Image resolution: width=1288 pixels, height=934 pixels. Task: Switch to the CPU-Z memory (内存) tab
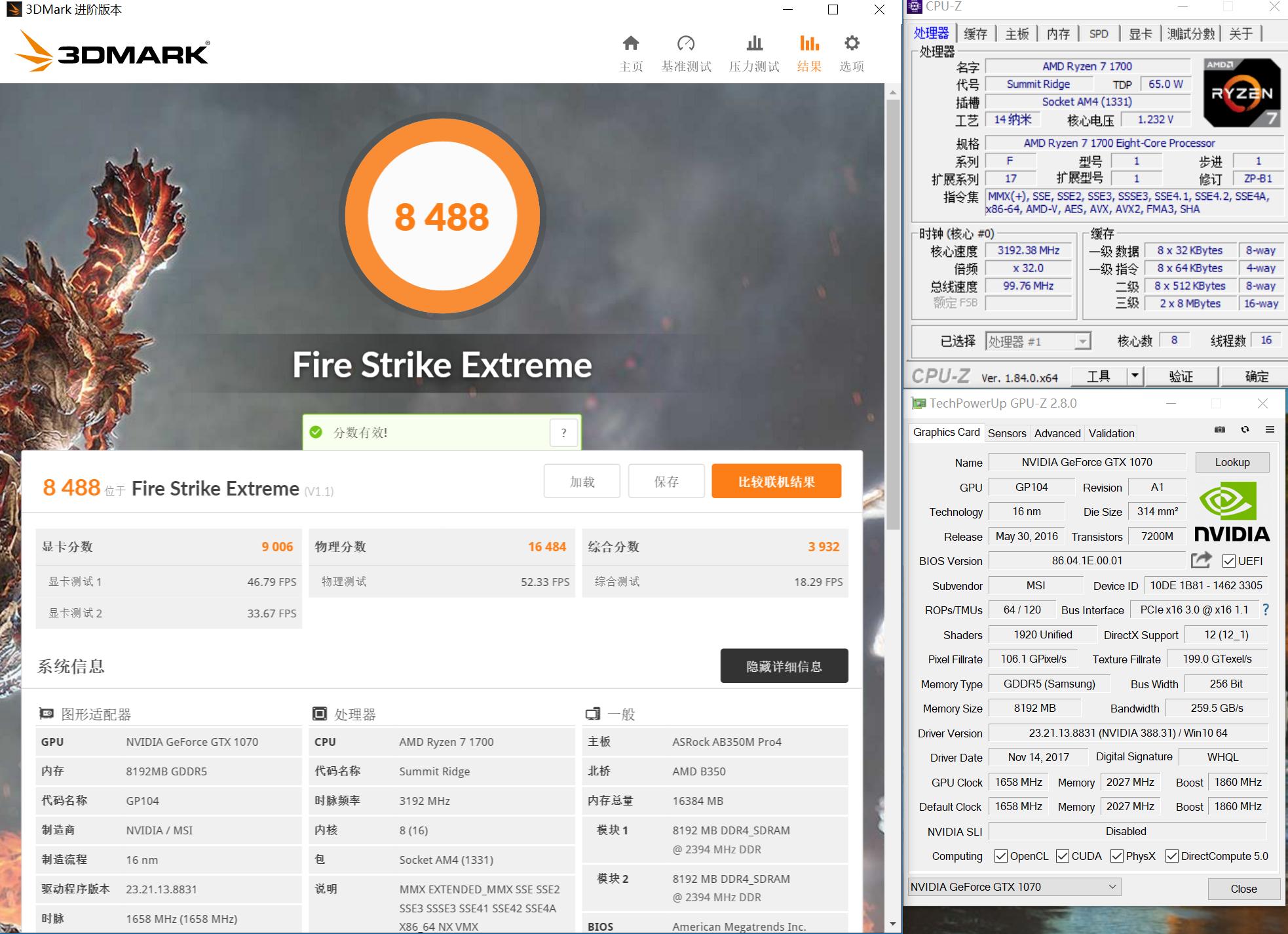click(1058, 33)
